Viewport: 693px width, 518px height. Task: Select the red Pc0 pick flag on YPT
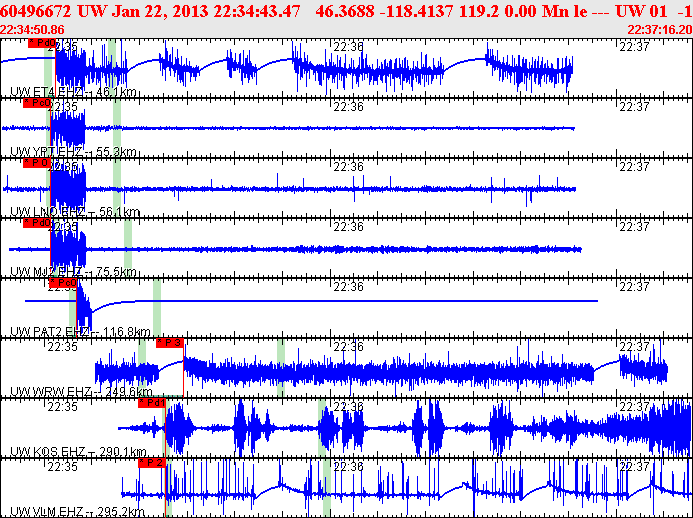[x=37, y=103]
